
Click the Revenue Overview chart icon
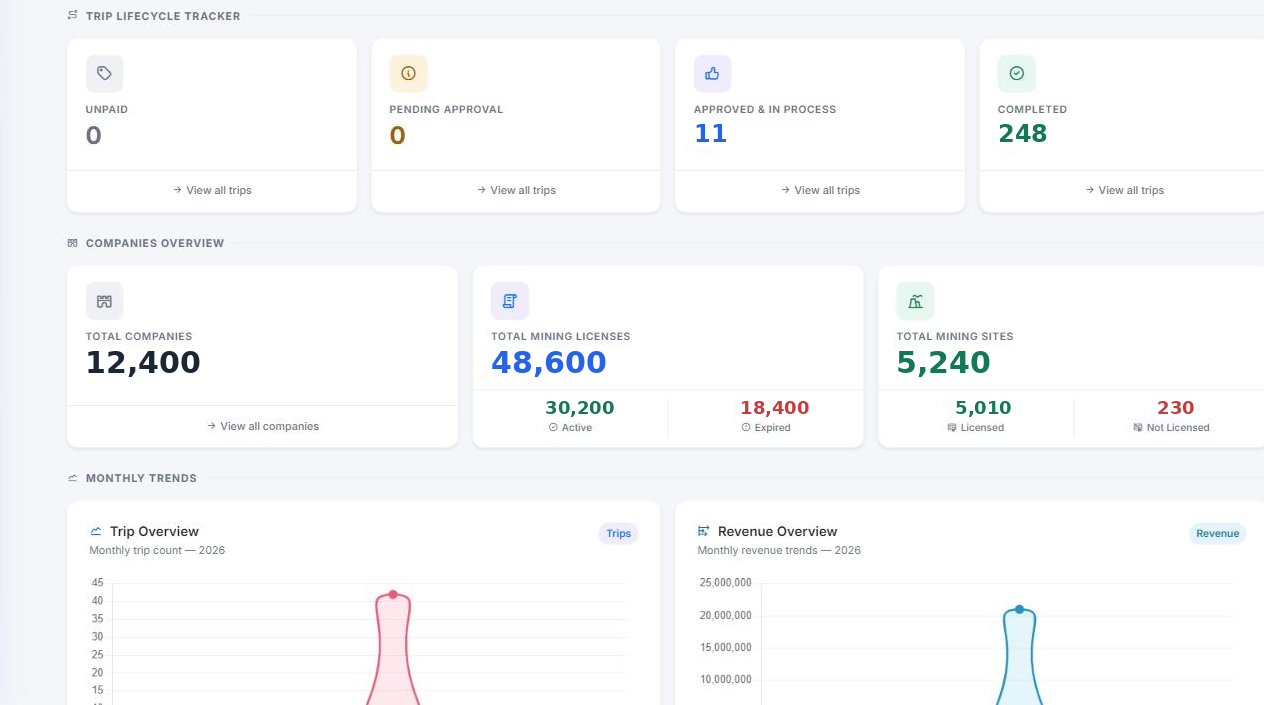pos(704,531)
